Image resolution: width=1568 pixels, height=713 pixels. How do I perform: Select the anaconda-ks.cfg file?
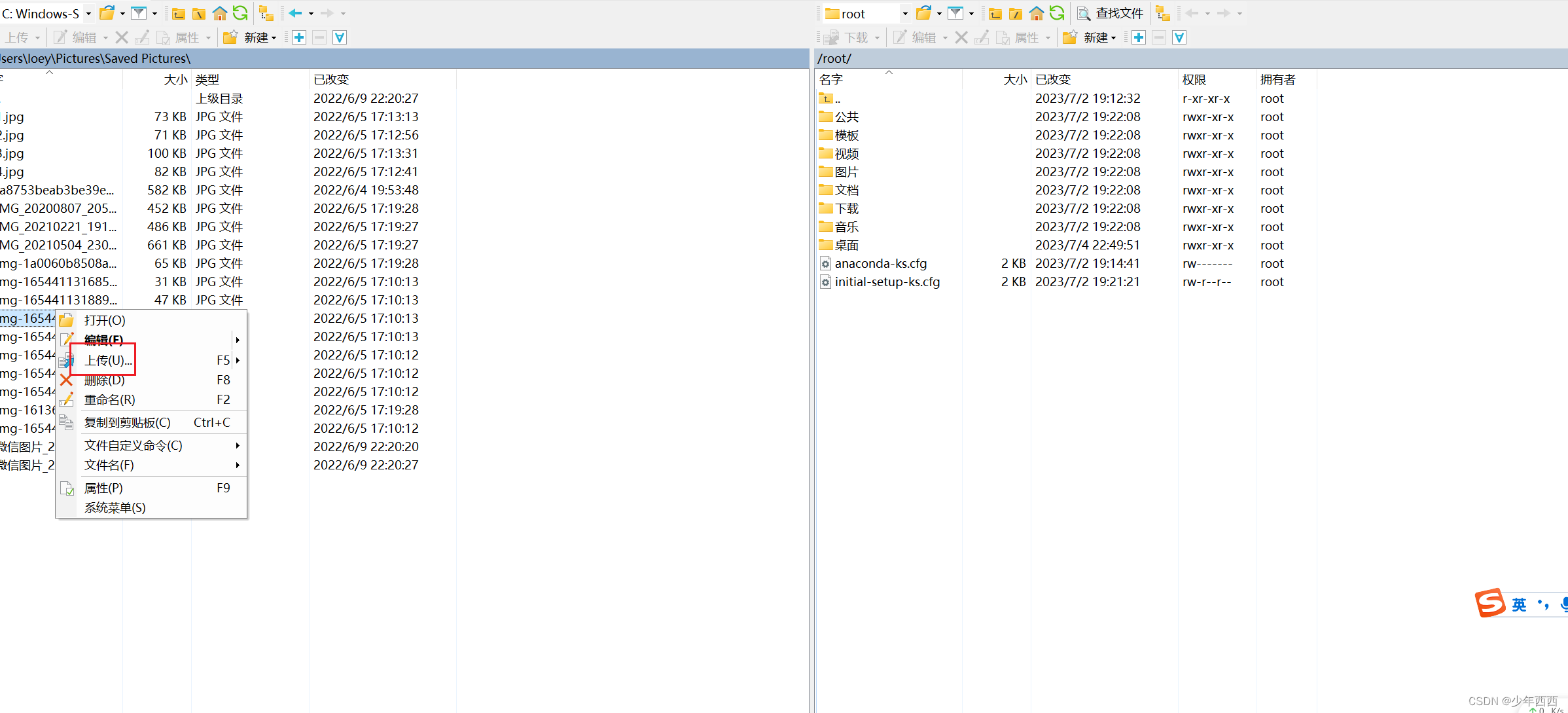pos(881,263)
